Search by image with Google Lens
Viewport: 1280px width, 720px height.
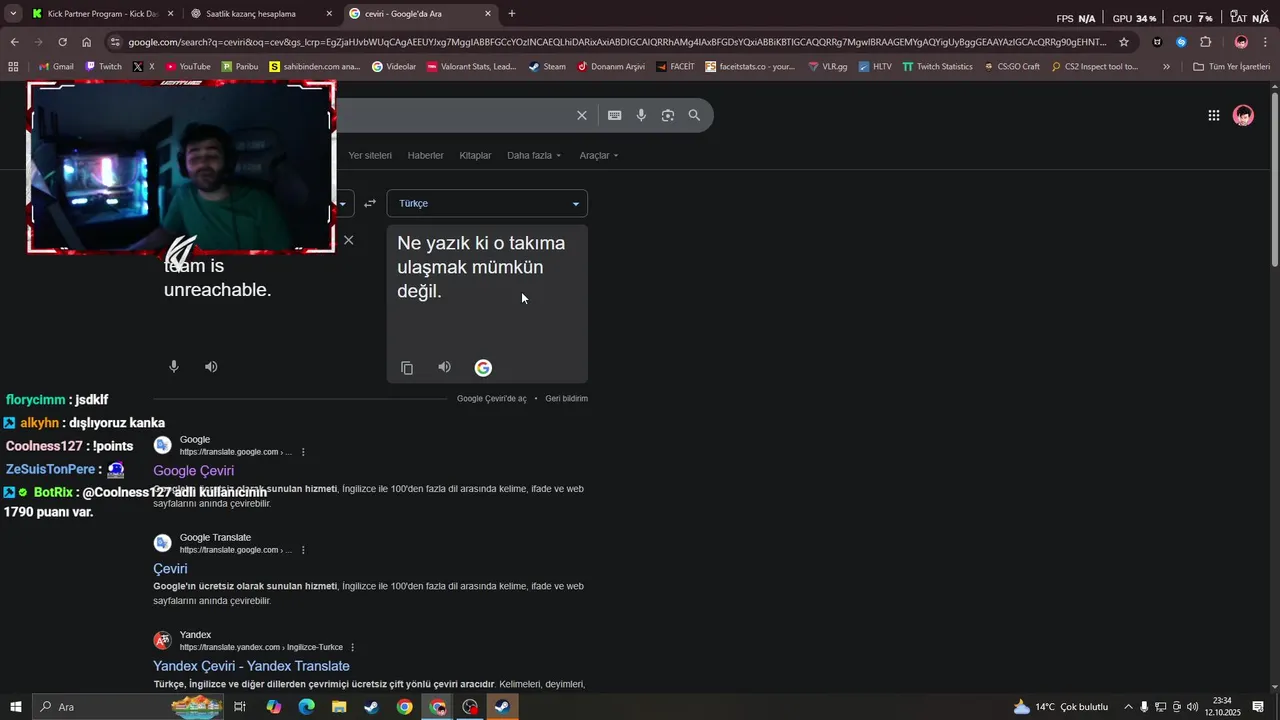tap(668, 115)
